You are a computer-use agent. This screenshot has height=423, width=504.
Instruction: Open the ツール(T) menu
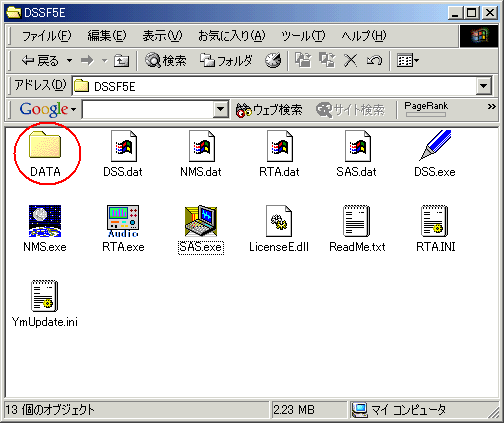(x=303, y=36)
